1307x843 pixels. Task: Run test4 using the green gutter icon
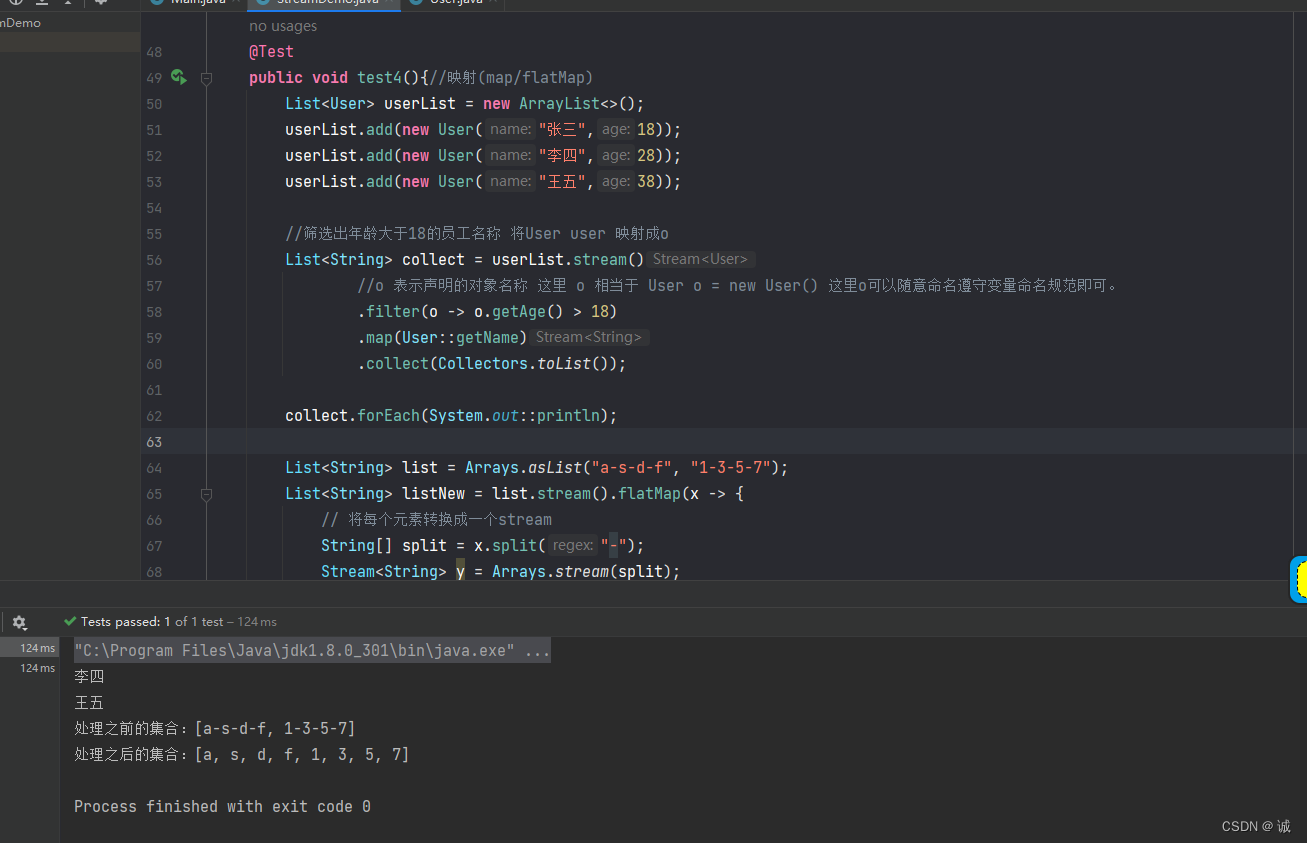[178, 77]
